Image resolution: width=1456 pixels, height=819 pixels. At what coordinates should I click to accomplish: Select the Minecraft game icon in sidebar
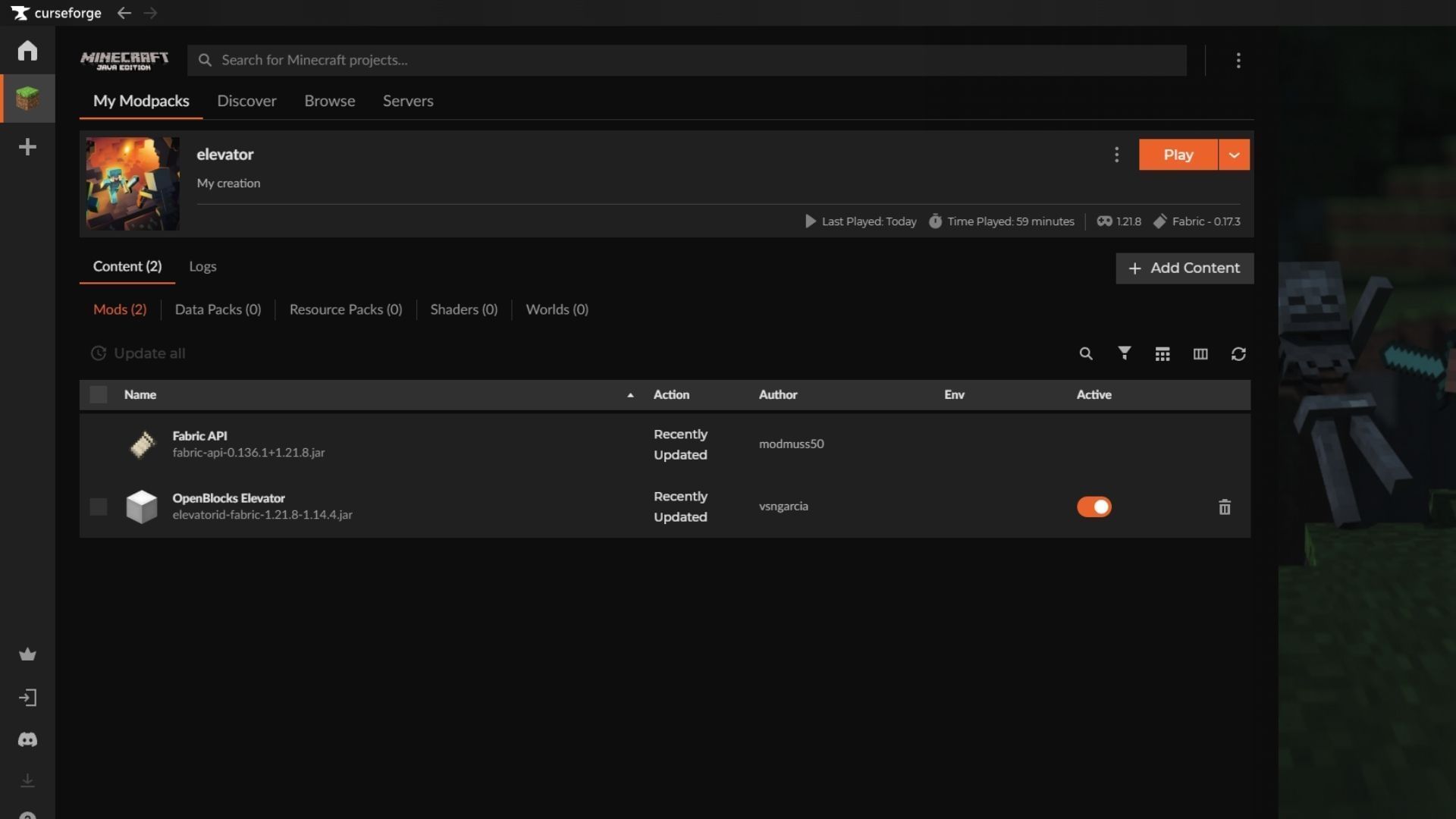(x=27, y=99)
